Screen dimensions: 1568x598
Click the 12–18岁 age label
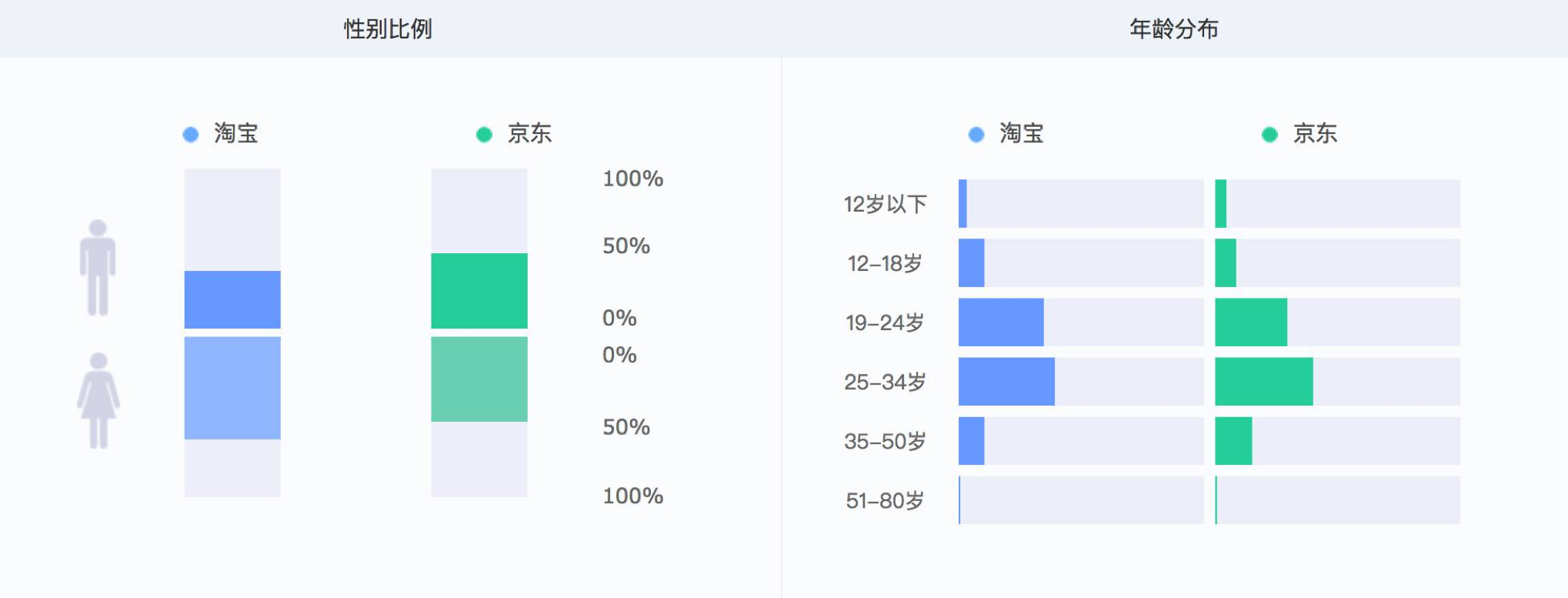[885, 263]
